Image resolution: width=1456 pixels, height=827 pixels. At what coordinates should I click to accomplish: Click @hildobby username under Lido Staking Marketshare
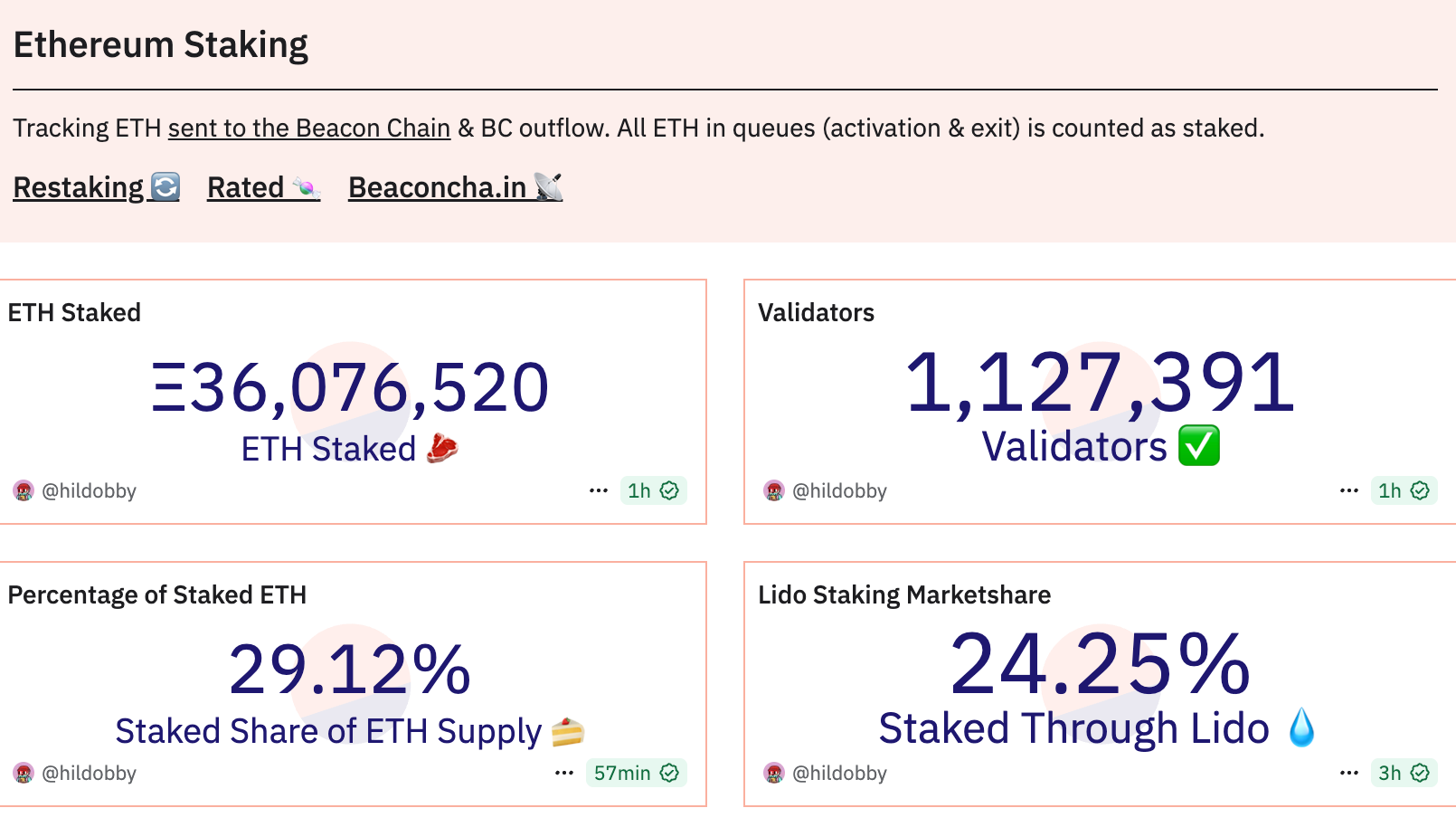tap(839, 774)
